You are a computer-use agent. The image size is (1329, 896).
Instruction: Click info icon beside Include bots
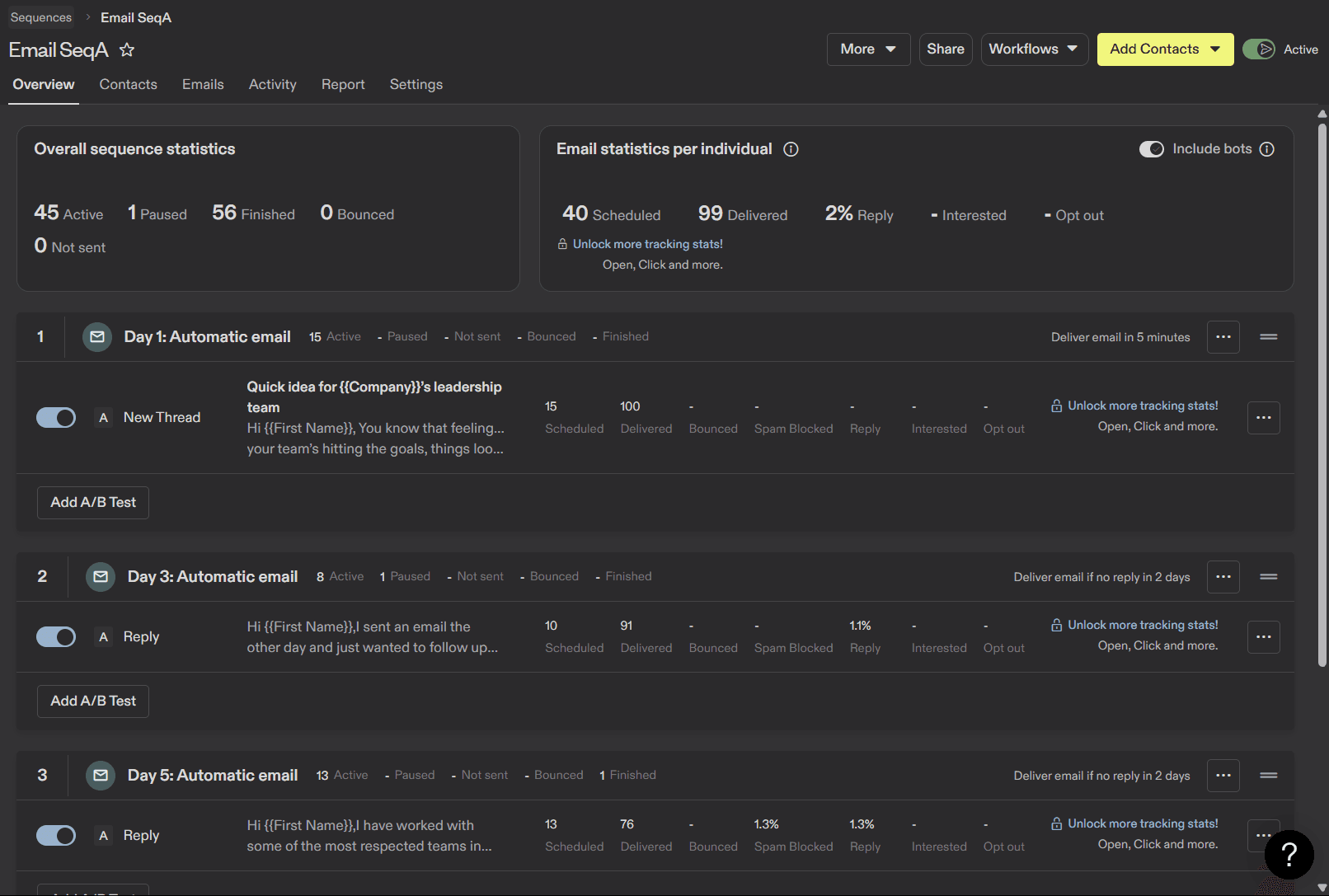(x=1267, y=149)
